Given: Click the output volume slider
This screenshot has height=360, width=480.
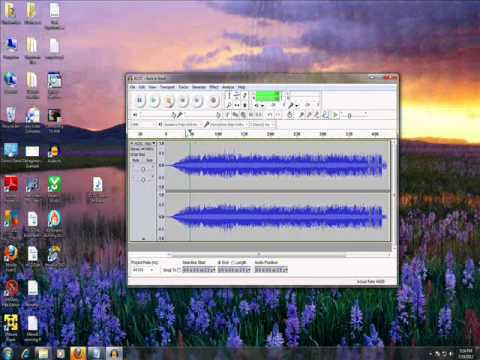Looking at the screenshot, I should pyautogui.click(x=157, y=115).
